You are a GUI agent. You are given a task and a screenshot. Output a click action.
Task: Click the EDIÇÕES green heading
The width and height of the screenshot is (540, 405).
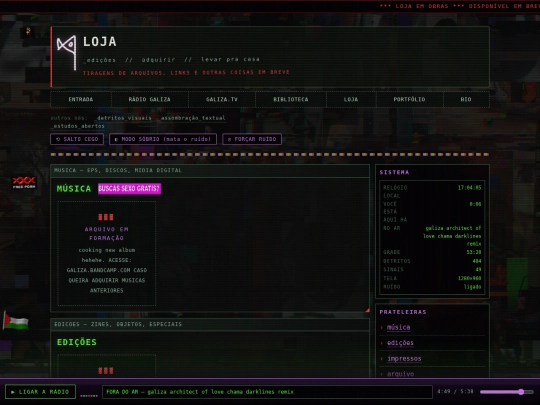tap(76, 342)
